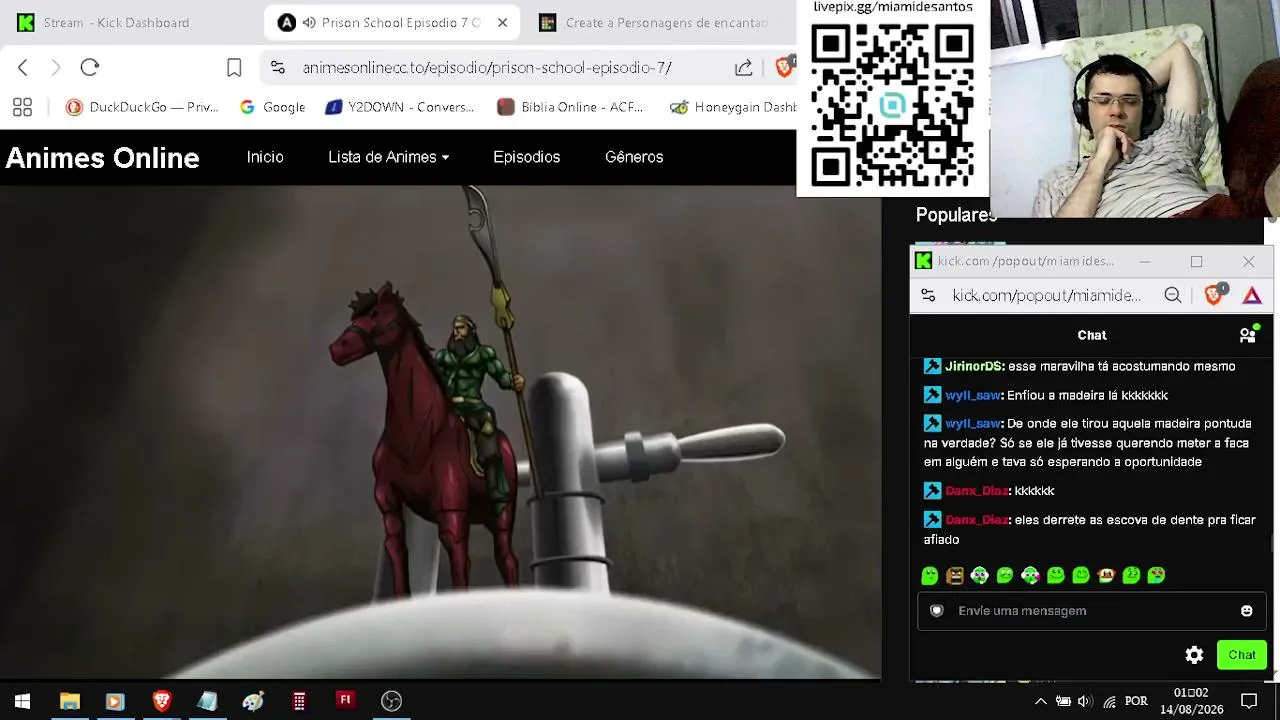Click message text 'Enfiou a madeira lá kkkkkkk'
The height and width of the screenshot is (720, 1280).
[x=1087, y=395]
